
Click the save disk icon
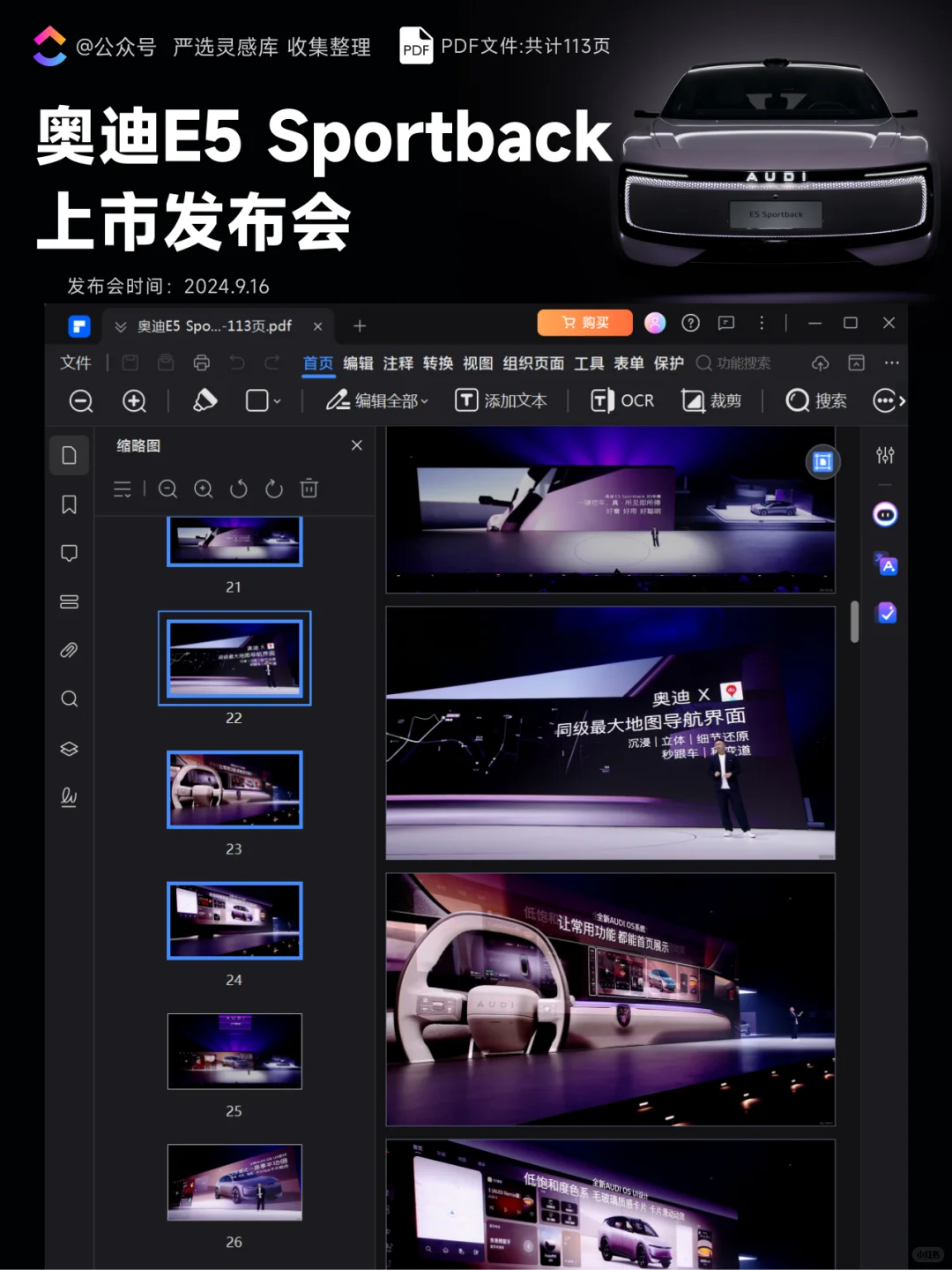click(130, 362)
